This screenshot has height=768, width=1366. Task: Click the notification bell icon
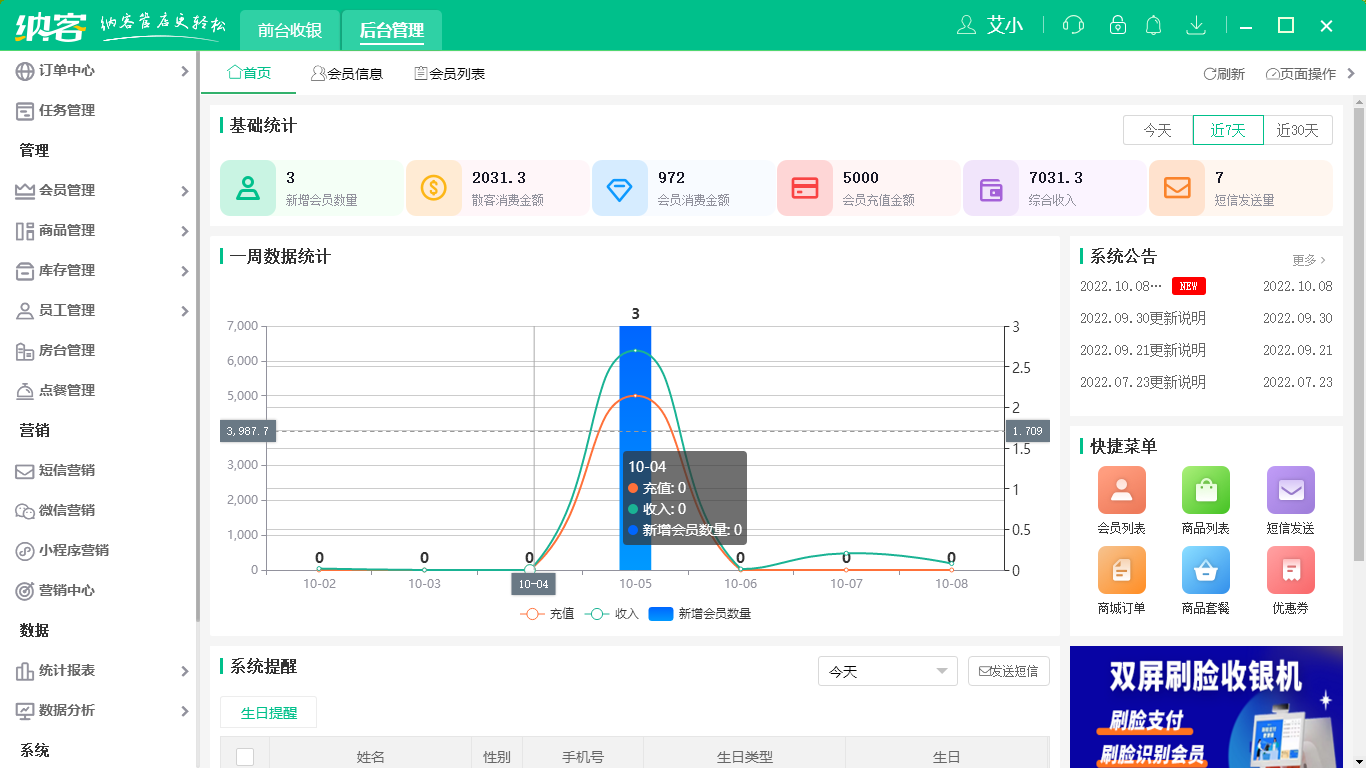click(x=1153, y=25)
